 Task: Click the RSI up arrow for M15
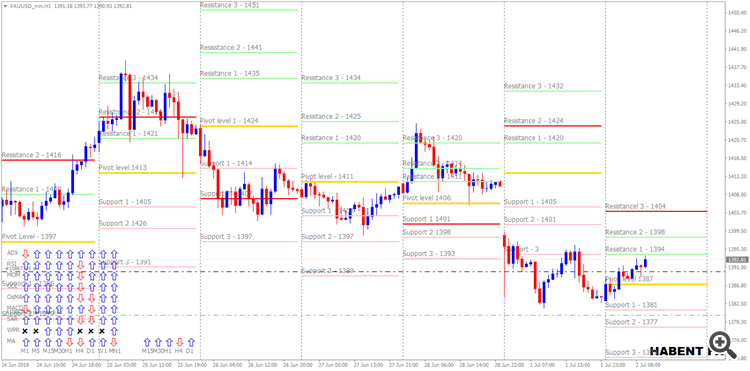point(48,265)
